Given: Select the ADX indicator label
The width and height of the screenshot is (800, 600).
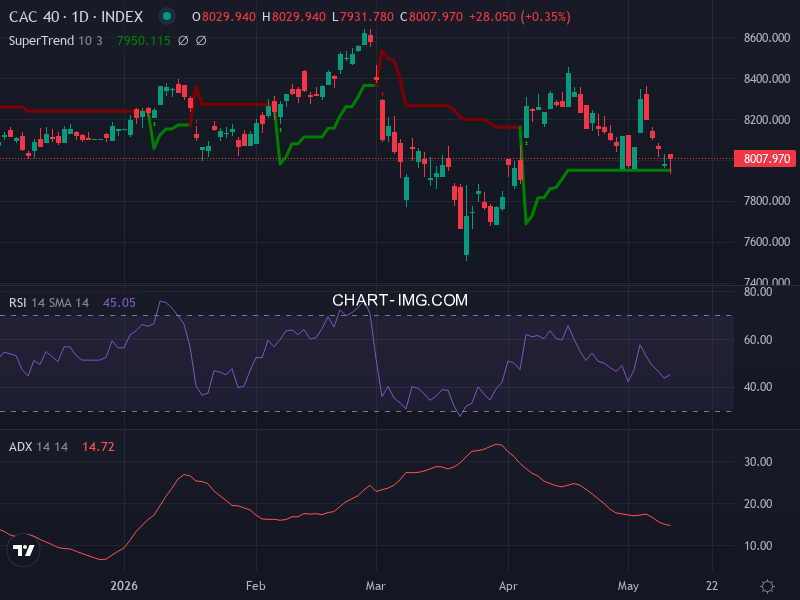Looking at the screenshot, I should point(20,446).
